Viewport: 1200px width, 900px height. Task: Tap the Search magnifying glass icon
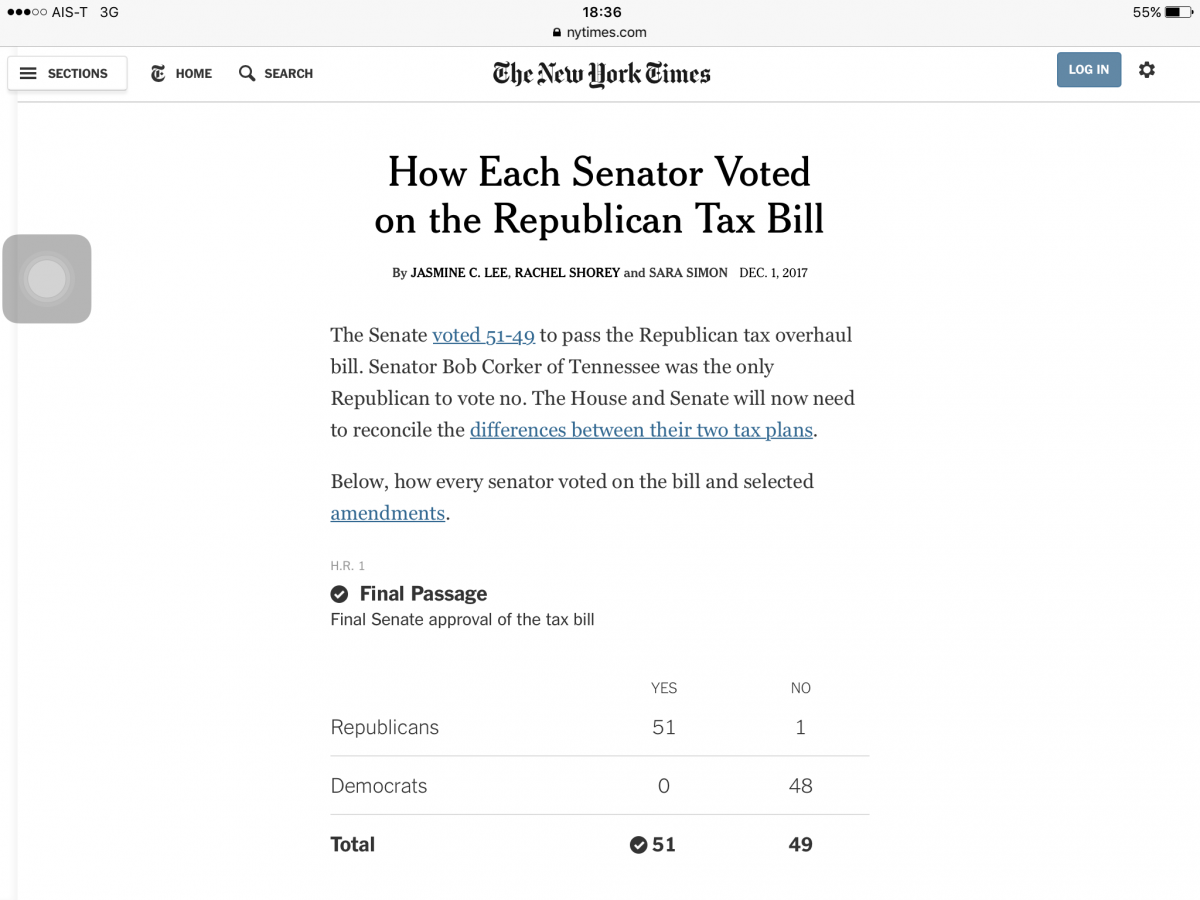247,74
